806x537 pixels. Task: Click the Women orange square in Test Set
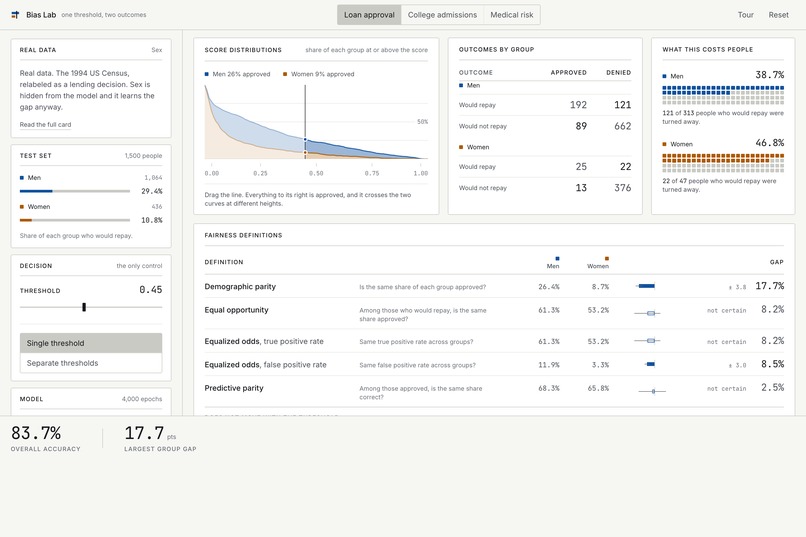tap(22, 207)
